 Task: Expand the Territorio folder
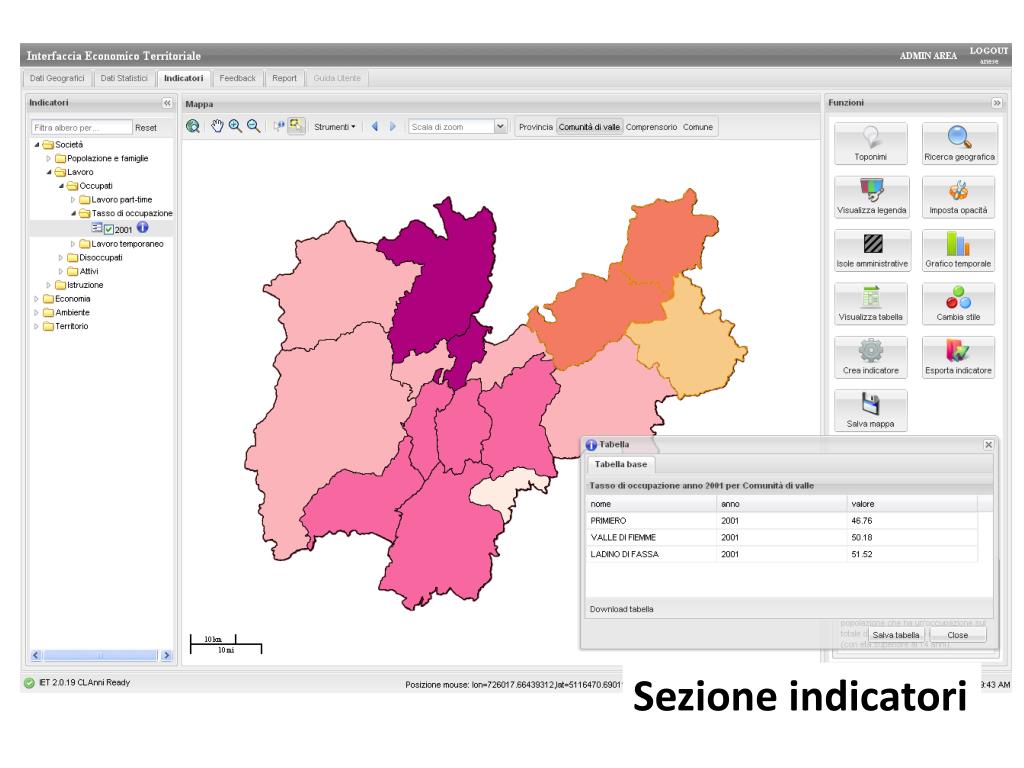tap(37, 327)
